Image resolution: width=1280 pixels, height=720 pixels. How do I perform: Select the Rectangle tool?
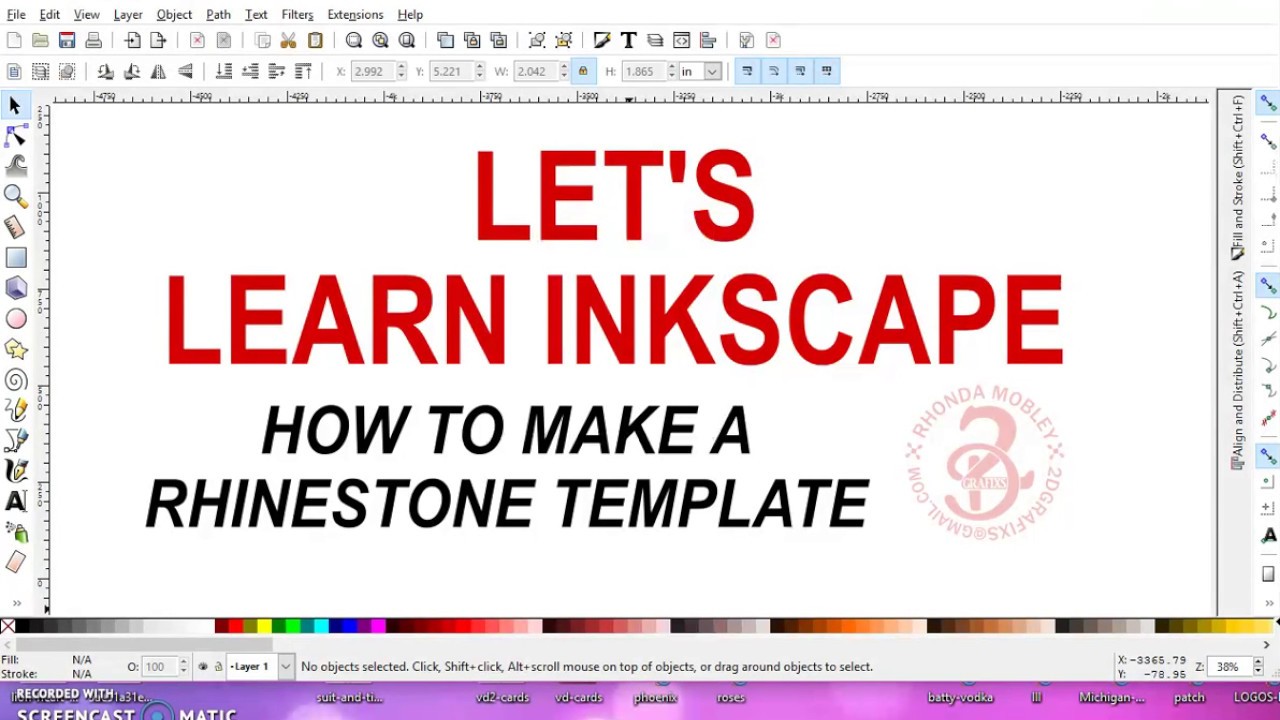(15, 258)
